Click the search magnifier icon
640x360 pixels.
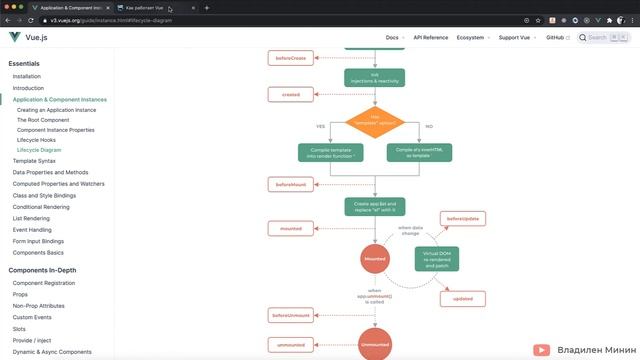[x=582, y=38]
